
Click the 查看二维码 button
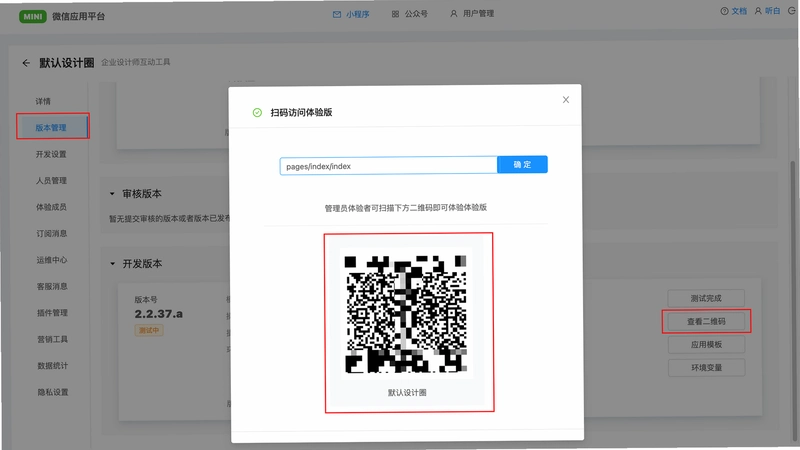(x=706, y=321)
